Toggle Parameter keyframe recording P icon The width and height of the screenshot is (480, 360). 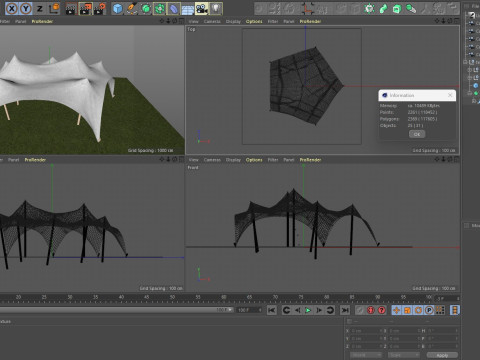(x=429, y=310)
